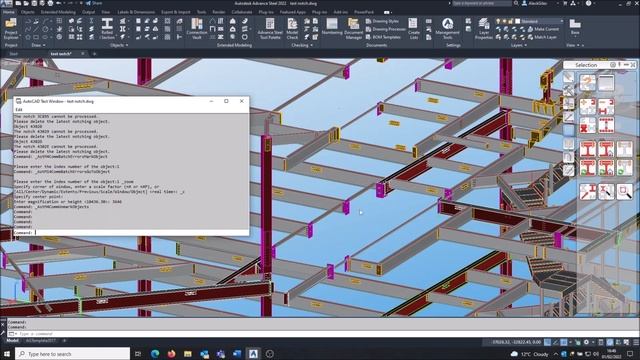Click the Share button in the title bar
Image resolution: width=640 pixels, height=360 pixels.
94,3
